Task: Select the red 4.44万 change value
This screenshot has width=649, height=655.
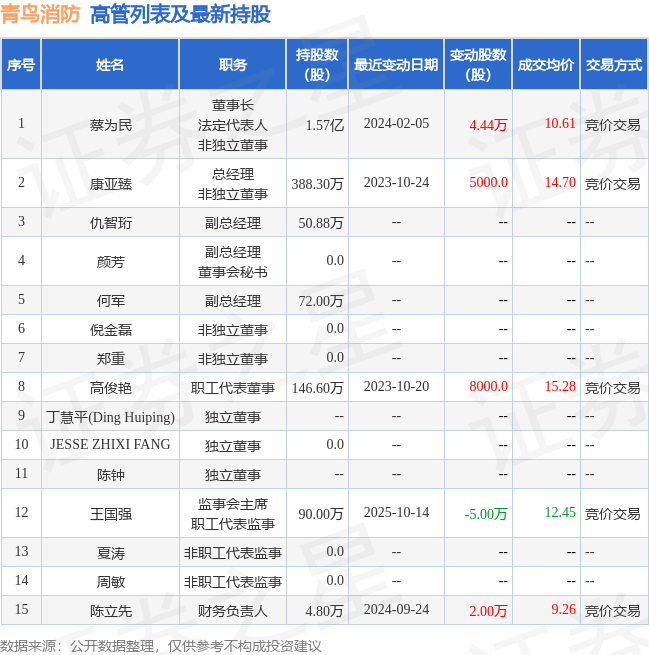Action: pos(488,125)
